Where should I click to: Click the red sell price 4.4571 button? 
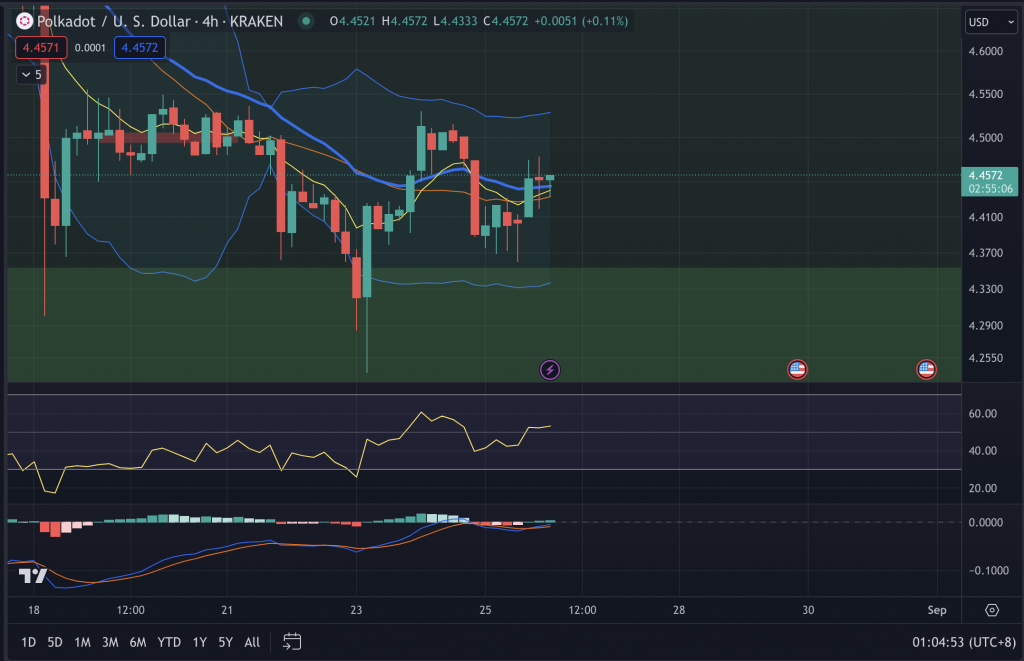(41, 48)
